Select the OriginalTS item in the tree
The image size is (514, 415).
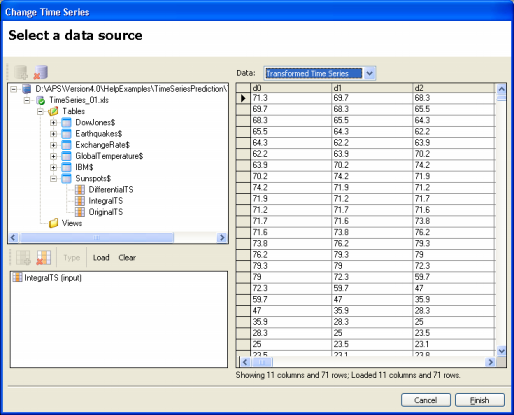coord(106,212)
